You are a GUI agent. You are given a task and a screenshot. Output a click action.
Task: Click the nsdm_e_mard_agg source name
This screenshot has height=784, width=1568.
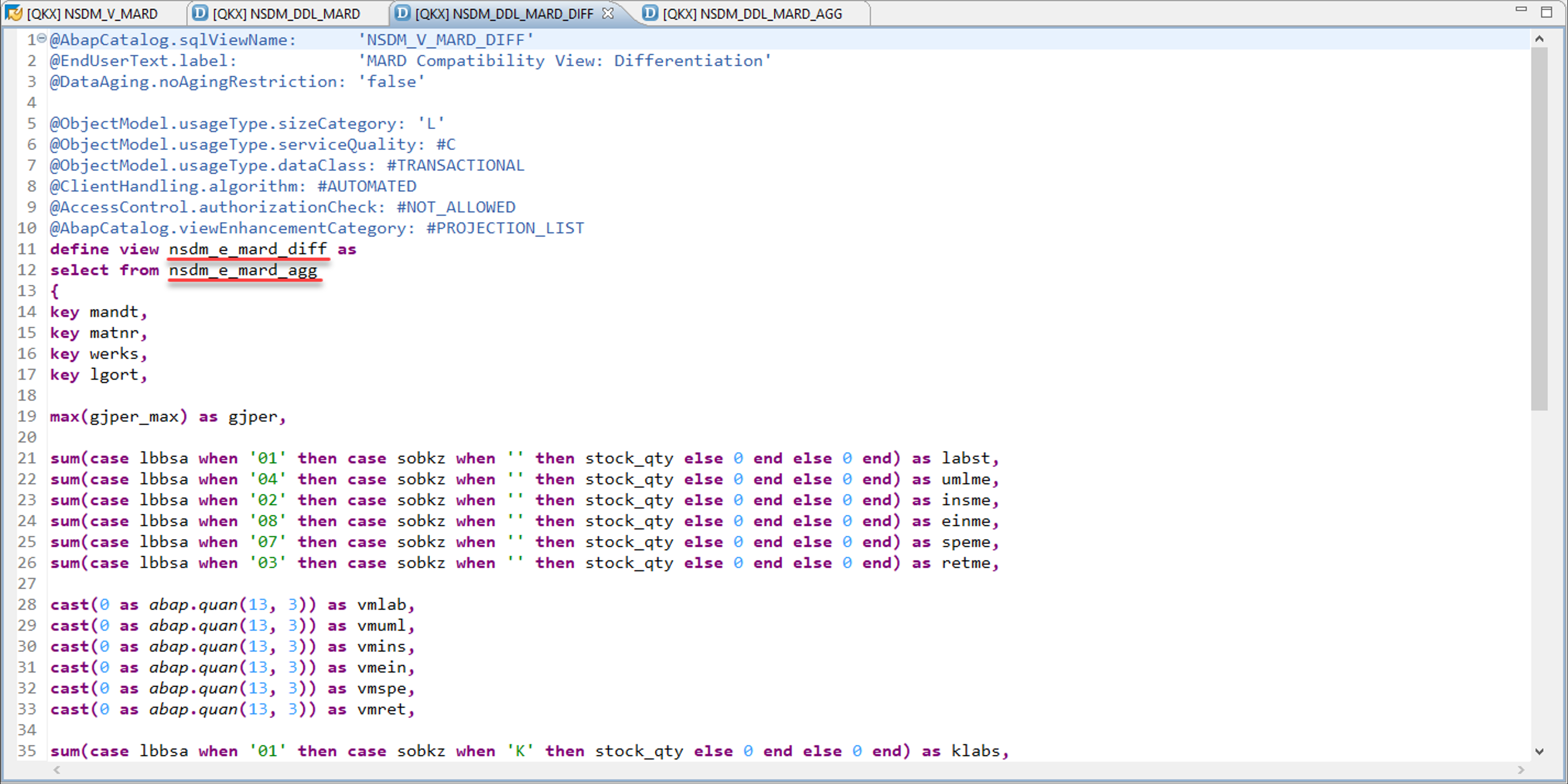pyautogui.click(x=243, y=270)
